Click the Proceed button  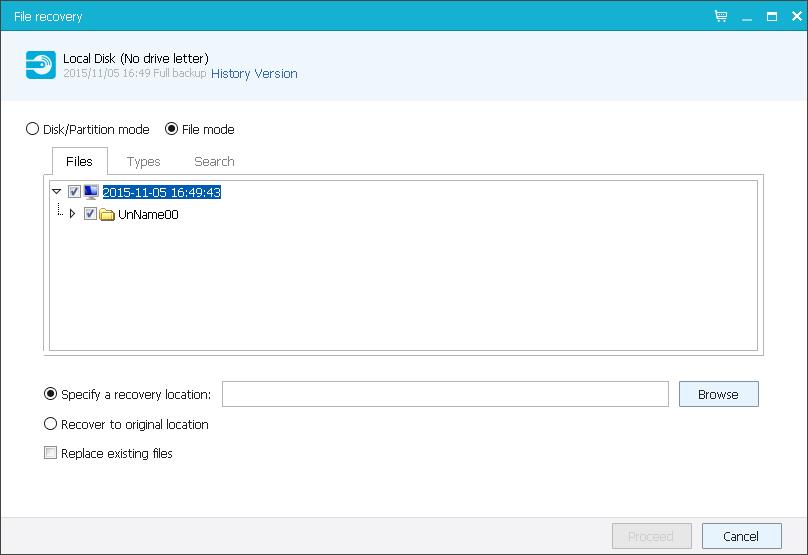(x=651, y=536)
